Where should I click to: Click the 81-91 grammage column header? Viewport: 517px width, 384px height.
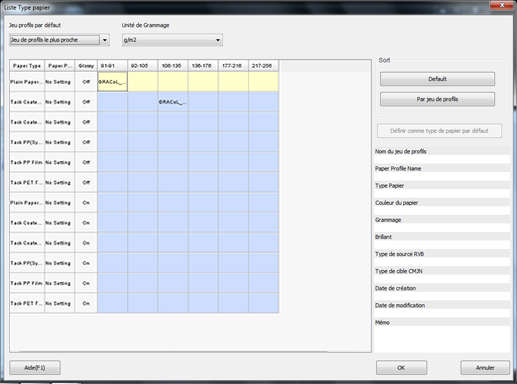[112, 66]
